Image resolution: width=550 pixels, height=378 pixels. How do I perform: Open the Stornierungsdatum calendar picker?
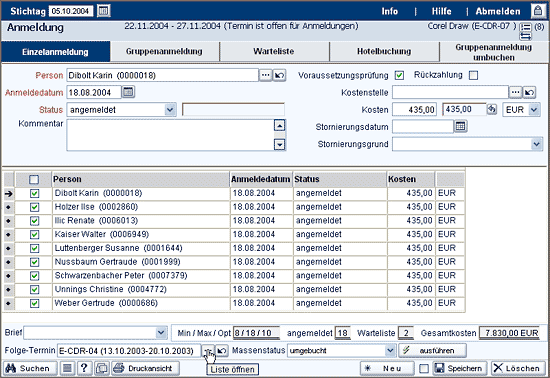(460, 126)
